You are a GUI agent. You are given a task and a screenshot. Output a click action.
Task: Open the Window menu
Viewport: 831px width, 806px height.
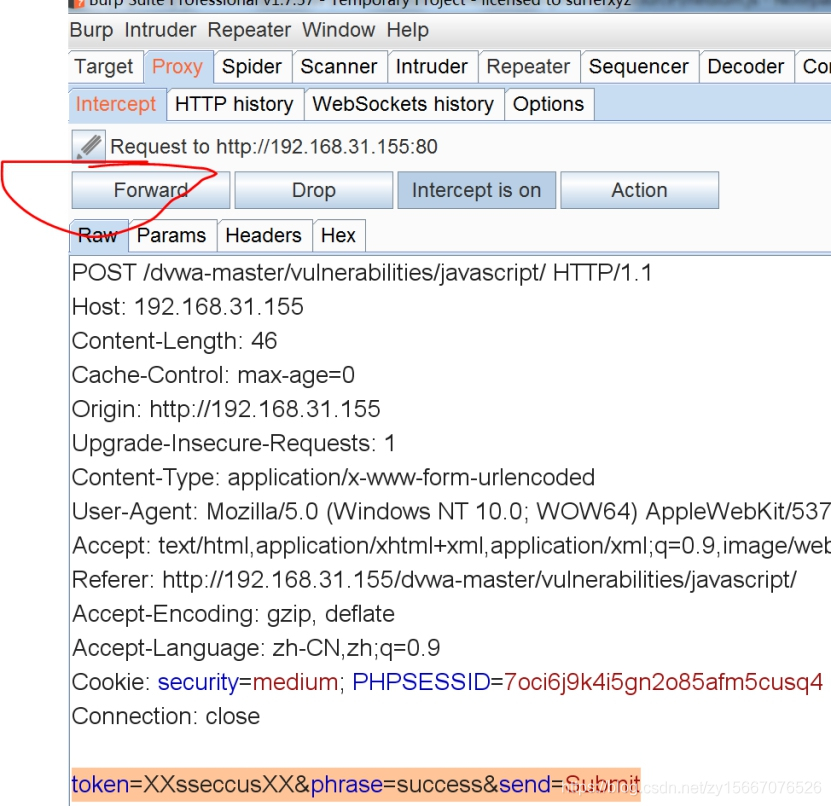click(338, 30)
